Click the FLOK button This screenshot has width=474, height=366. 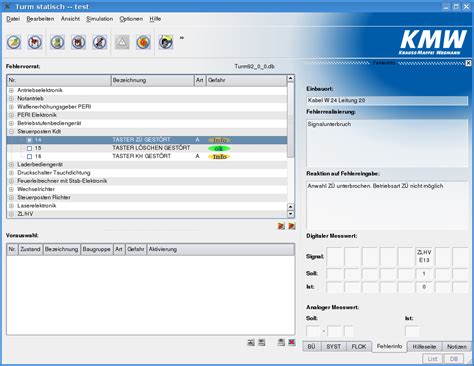pyautogui.click(x=359, y=347)
